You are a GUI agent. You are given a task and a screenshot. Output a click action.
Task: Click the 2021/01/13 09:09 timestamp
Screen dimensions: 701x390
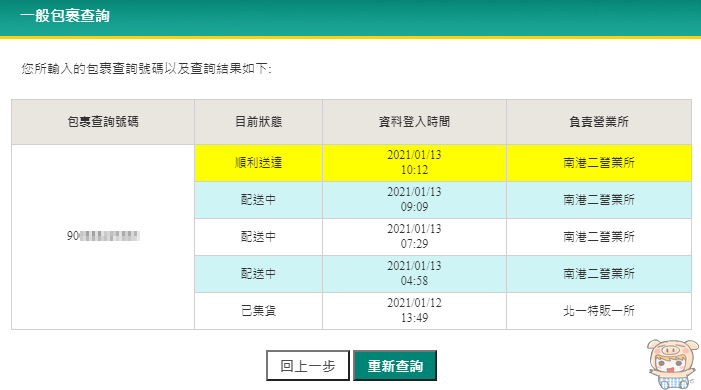pyautogui.click(x=414, y=200)
